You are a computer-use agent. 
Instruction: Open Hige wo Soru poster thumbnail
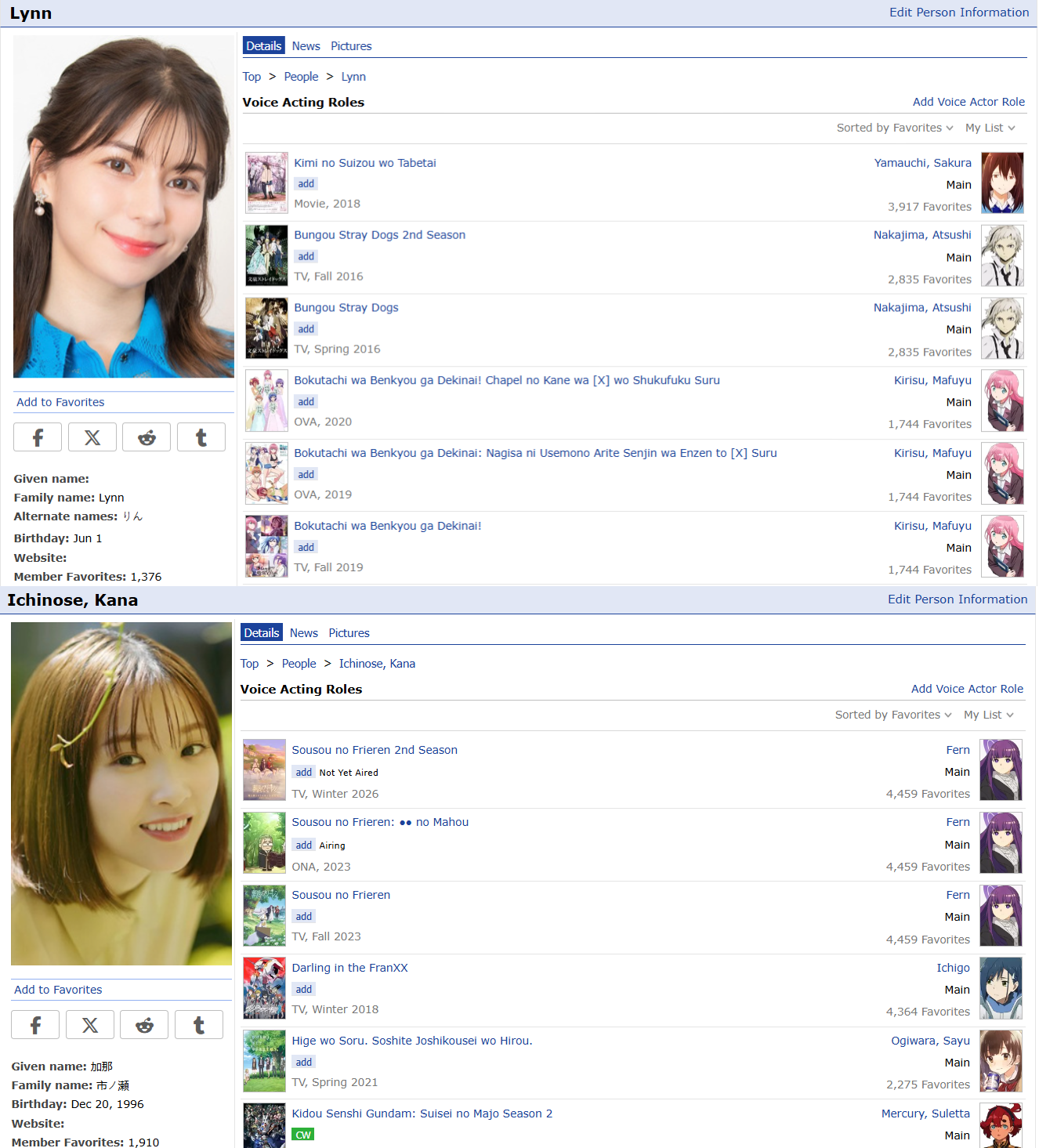point(264,1061)
